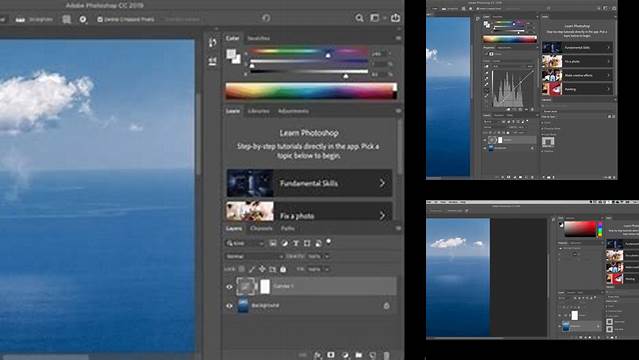The height and width of the screenshot is (360, 639).
Task: Click the color spectrum ramp bar
Action: [x=311, y=91]
